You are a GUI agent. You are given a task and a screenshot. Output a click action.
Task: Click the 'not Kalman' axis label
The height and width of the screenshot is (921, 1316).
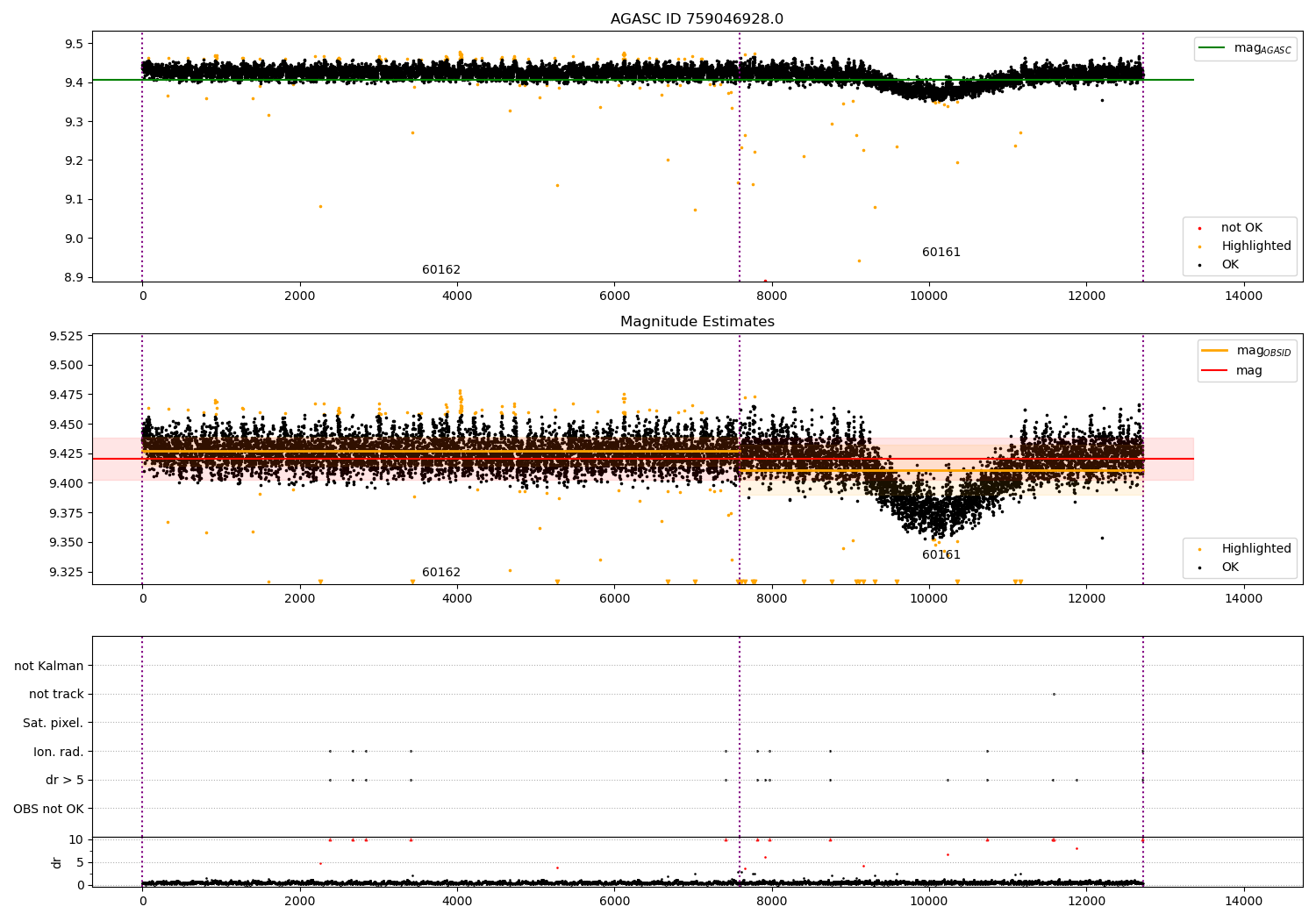pyautogui.click(x=49, y=666)
